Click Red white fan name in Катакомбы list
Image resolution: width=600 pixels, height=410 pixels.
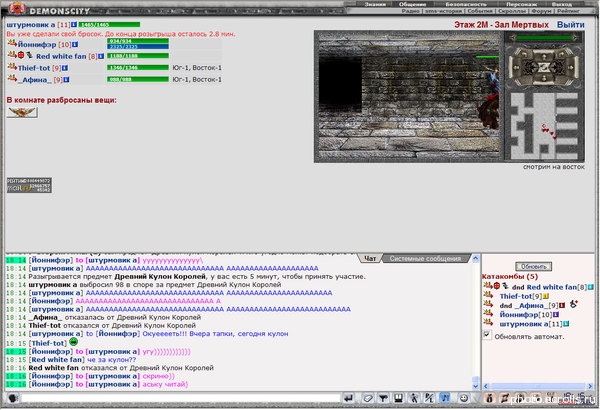(x=551, y=287)
